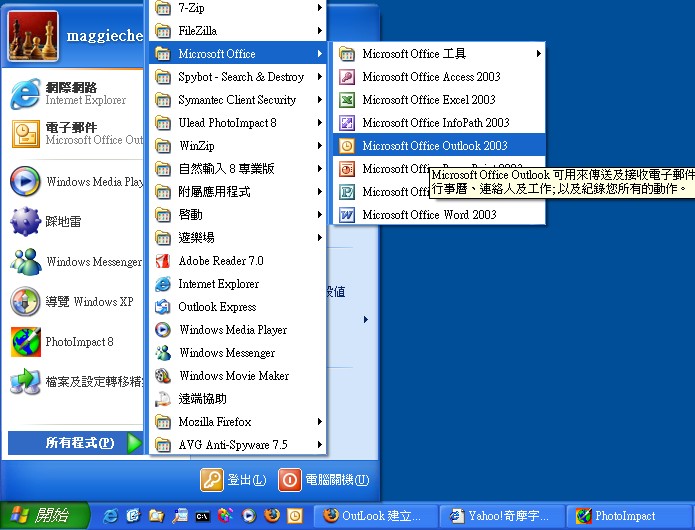
Task: Click the Excel 2003 green icon
Action: pyautogui.click(x=347, y=100)
